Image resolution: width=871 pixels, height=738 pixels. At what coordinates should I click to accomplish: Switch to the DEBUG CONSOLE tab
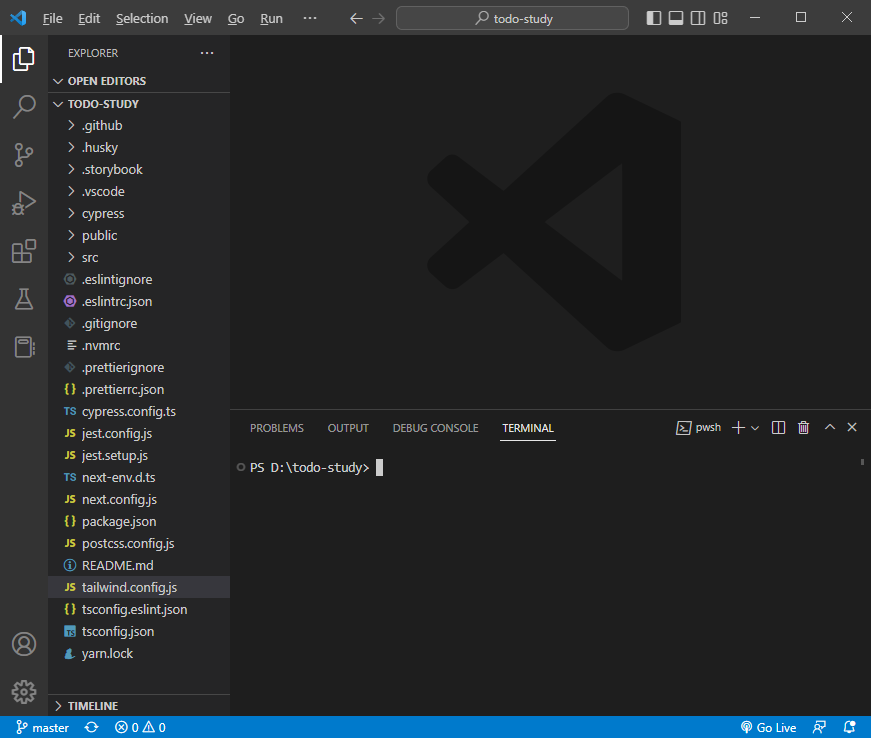435,428
